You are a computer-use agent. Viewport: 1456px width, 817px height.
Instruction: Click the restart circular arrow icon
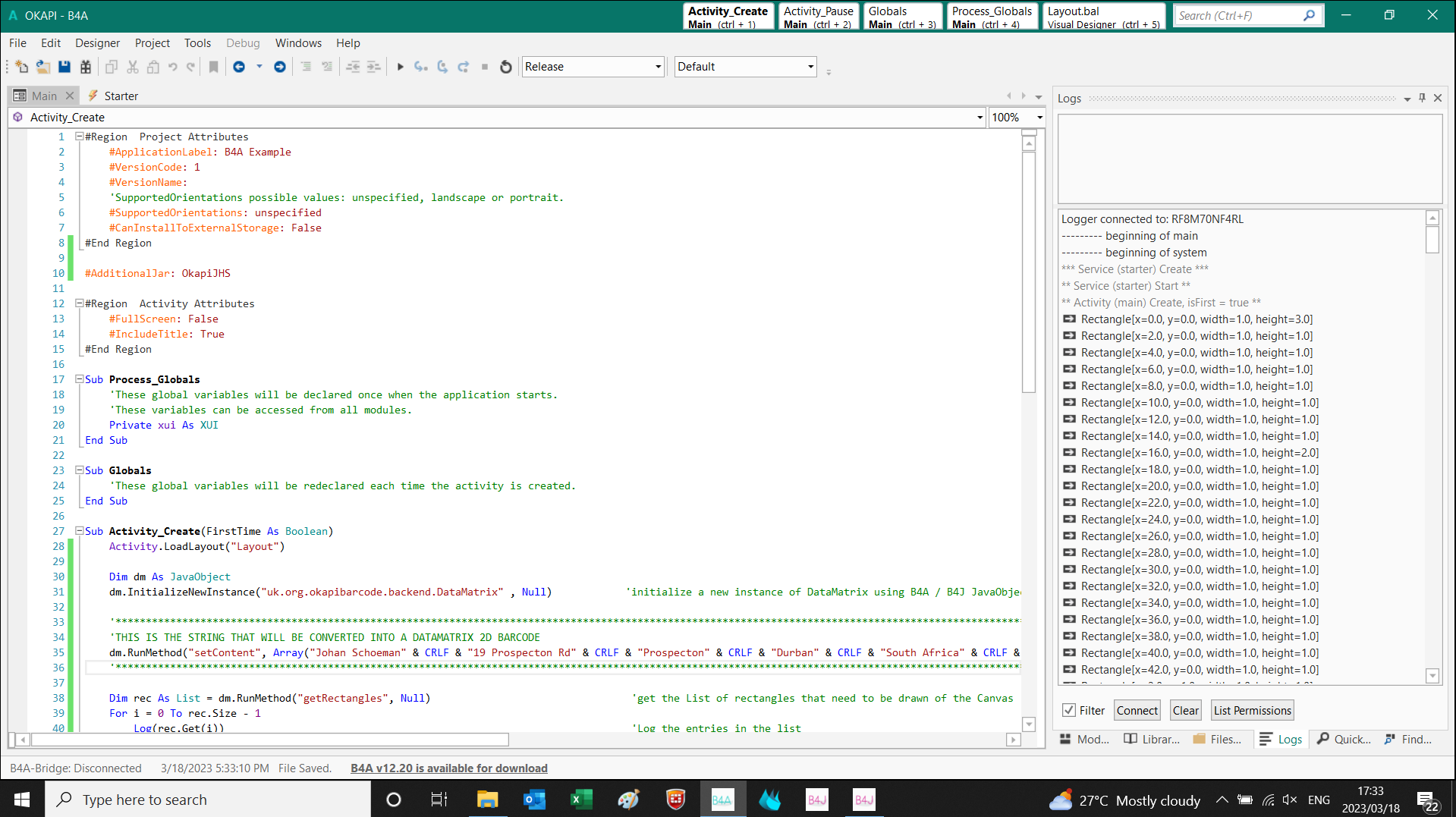pyautogui.click(x=506, y=67)
